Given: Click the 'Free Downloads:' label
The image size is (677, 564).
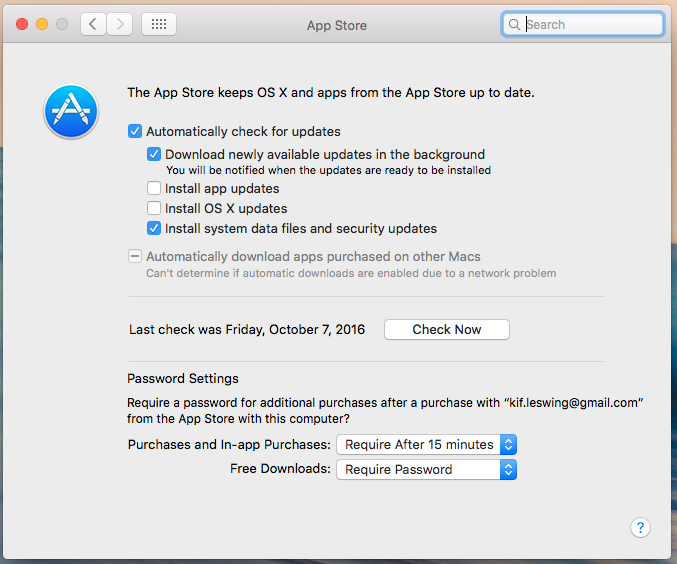Looking at the screenshot, I should point(280,469).
